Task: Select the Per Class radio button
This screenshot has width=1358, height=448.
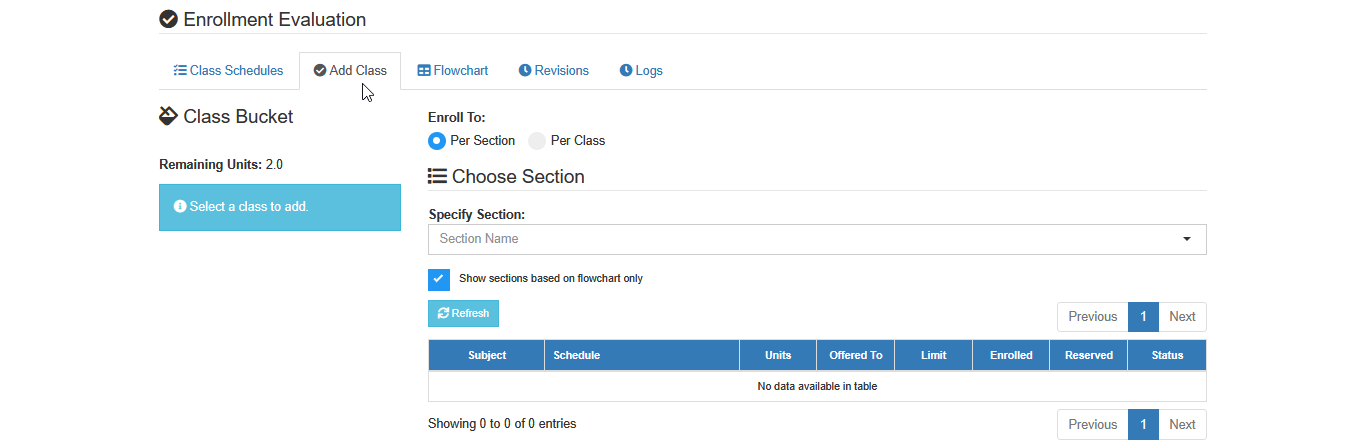Action: point(537,141)
